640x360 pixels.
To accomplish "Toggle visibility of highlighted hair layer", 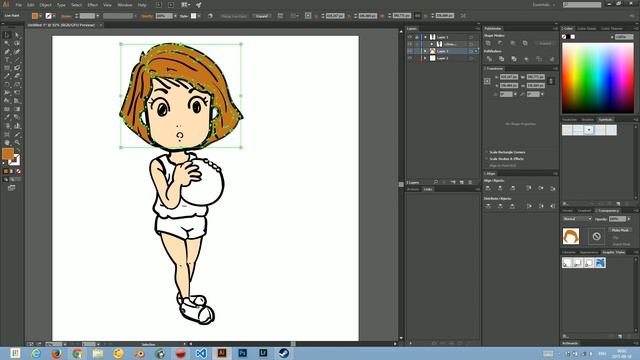I will [x=409, y=51].
